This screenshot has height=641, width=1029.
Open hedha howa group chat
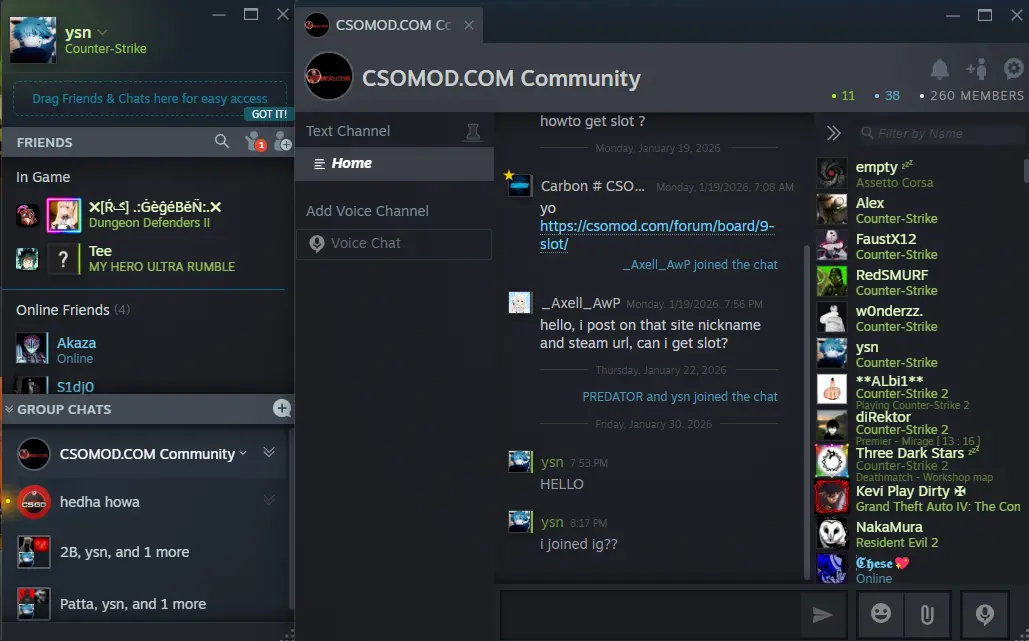tap(146, 502)
